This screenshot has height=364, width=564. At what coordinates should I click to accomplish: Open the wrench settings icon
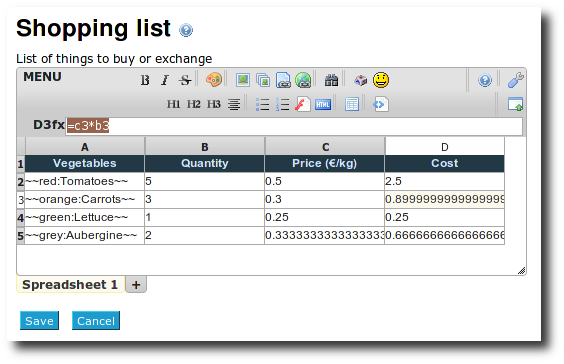515,80
